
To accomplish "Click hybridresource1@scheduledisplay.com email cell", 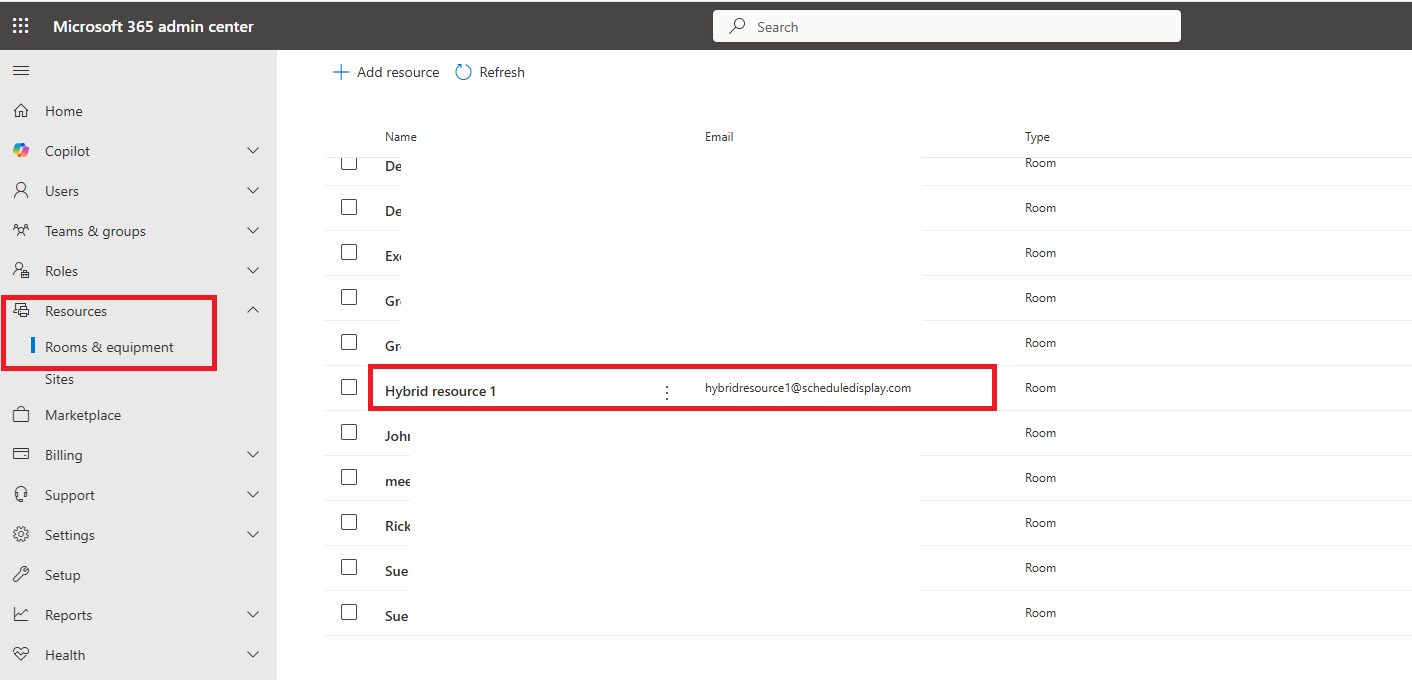I will (x=808, y=388).
